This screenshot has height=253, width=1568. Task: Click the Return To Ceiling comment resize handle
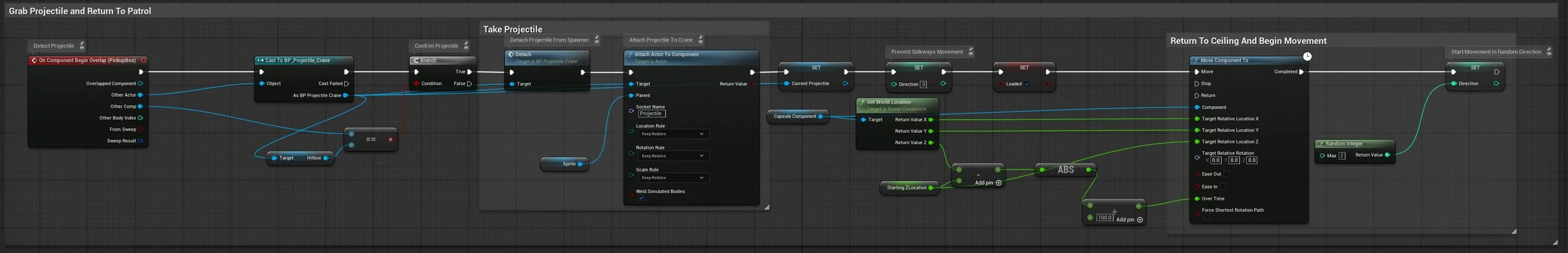(1514, 231)
